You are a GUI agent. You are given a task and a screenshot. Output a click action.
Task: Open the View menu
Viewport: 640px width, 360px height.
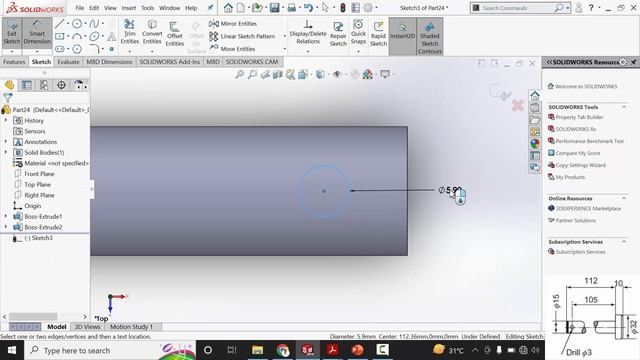110,8
